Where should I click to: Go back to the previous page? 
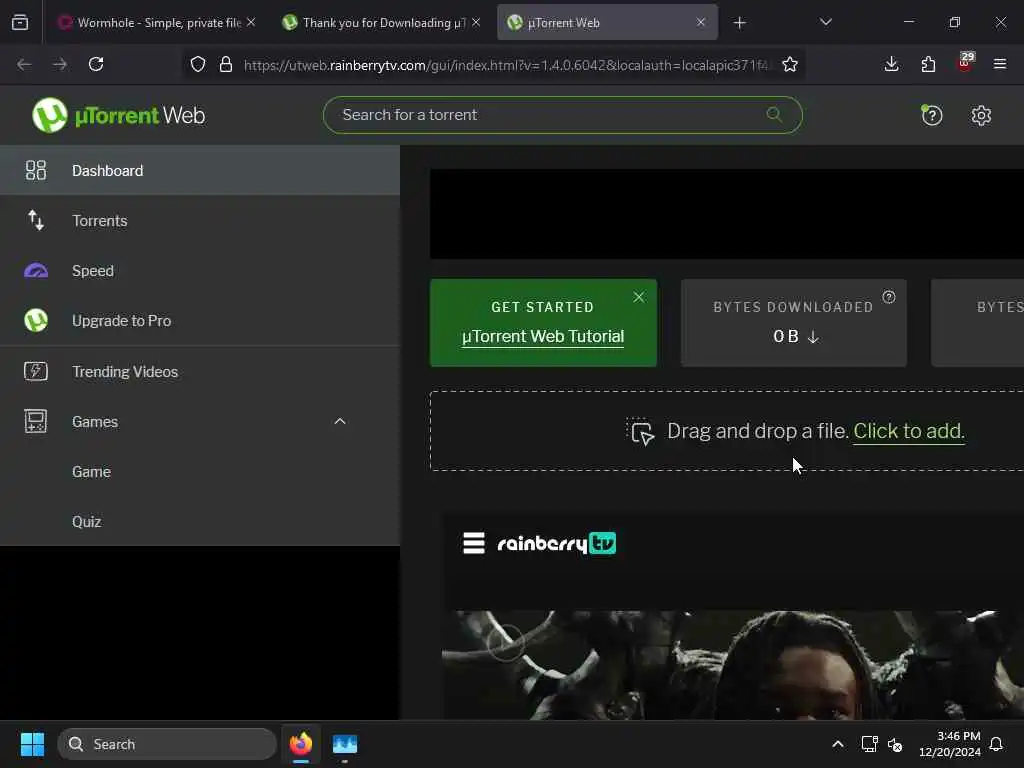point(24,64)
